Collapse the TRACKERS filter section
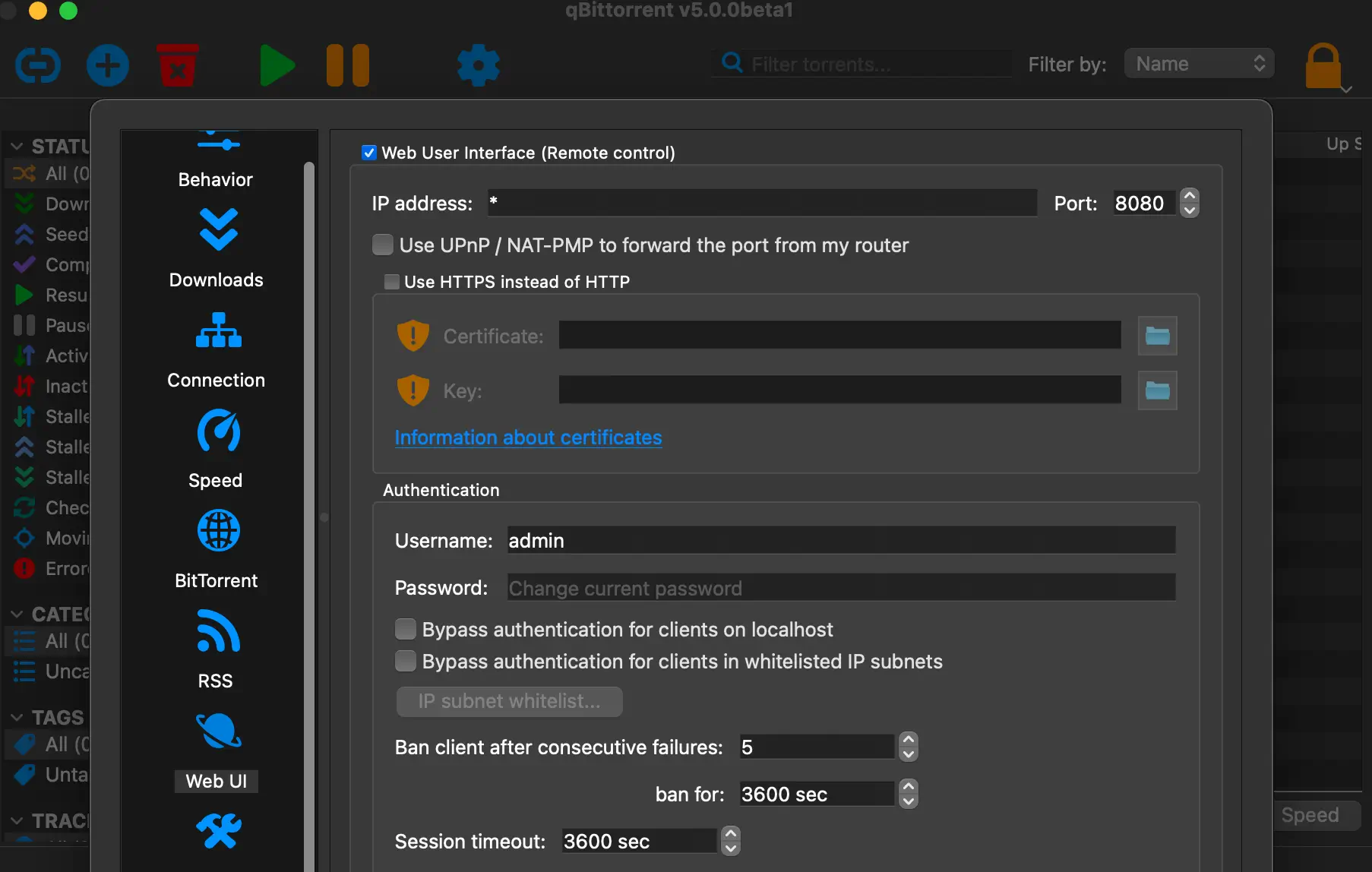1372x872 pixels. 17,820
